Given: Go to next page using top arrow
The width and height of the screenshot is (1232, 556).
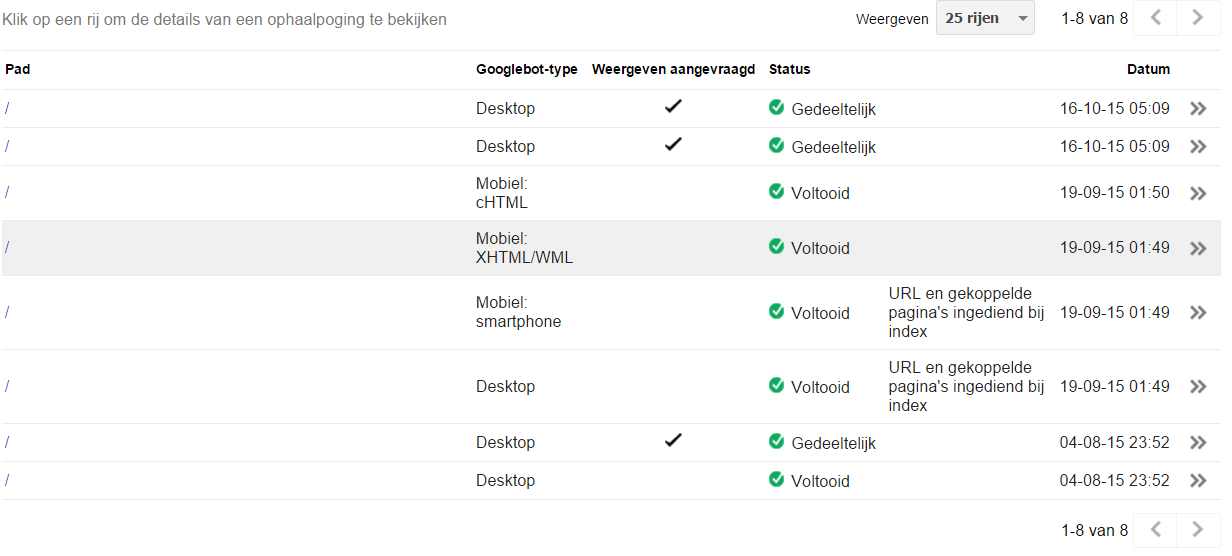Looking at the screenshot, I should (1196, 18).
